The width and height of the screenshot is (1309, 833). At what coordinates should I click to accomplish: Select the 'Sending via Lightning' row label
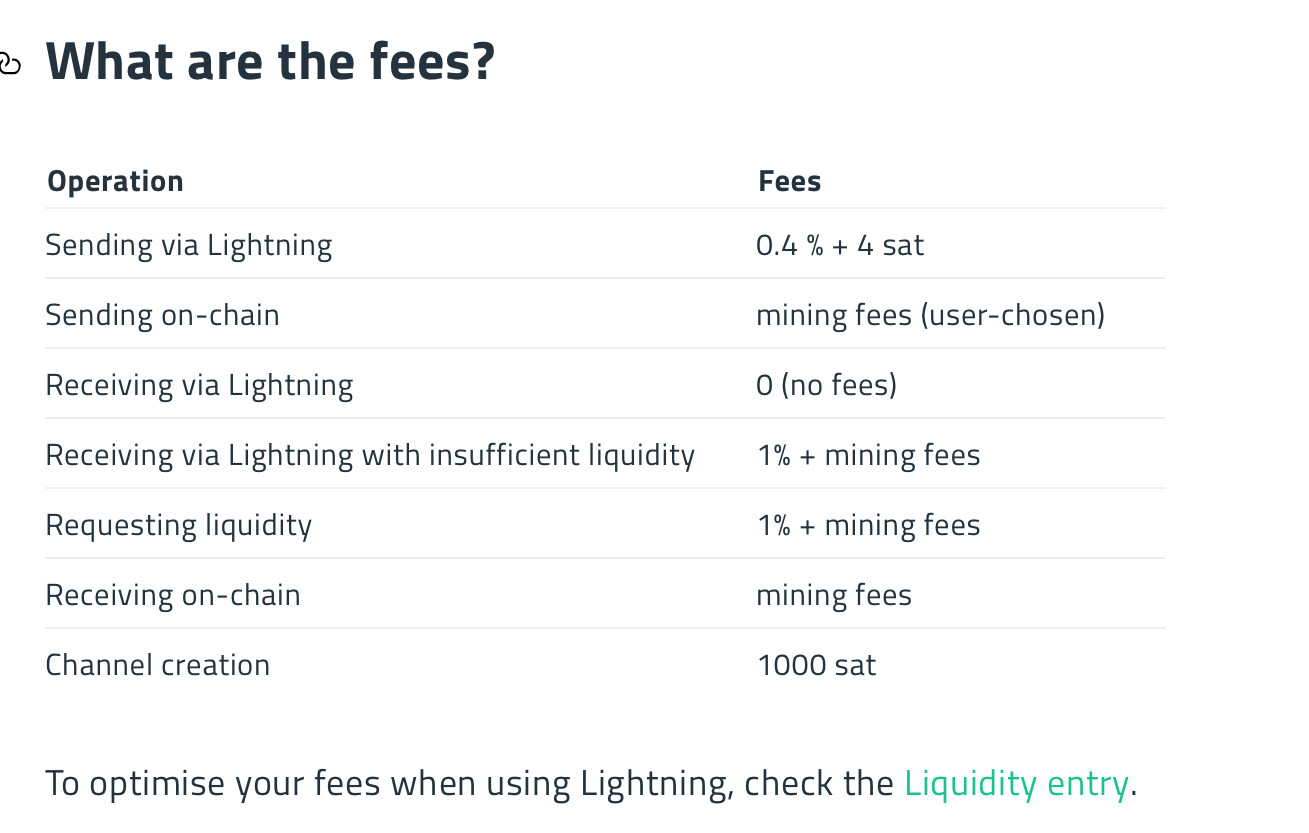[x=189, y=245]
